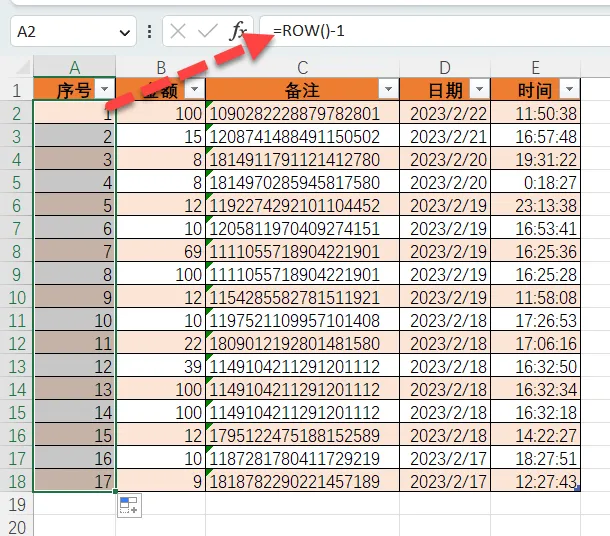610x536 pixels.
Task: Click header cell 时间
Action: 536,90
